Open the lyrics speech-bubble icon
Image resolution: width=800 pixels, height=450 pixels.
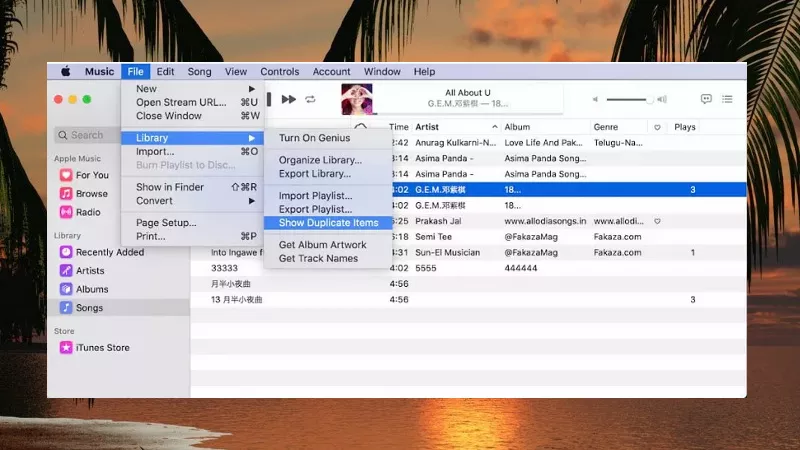[x=706, y=99]
